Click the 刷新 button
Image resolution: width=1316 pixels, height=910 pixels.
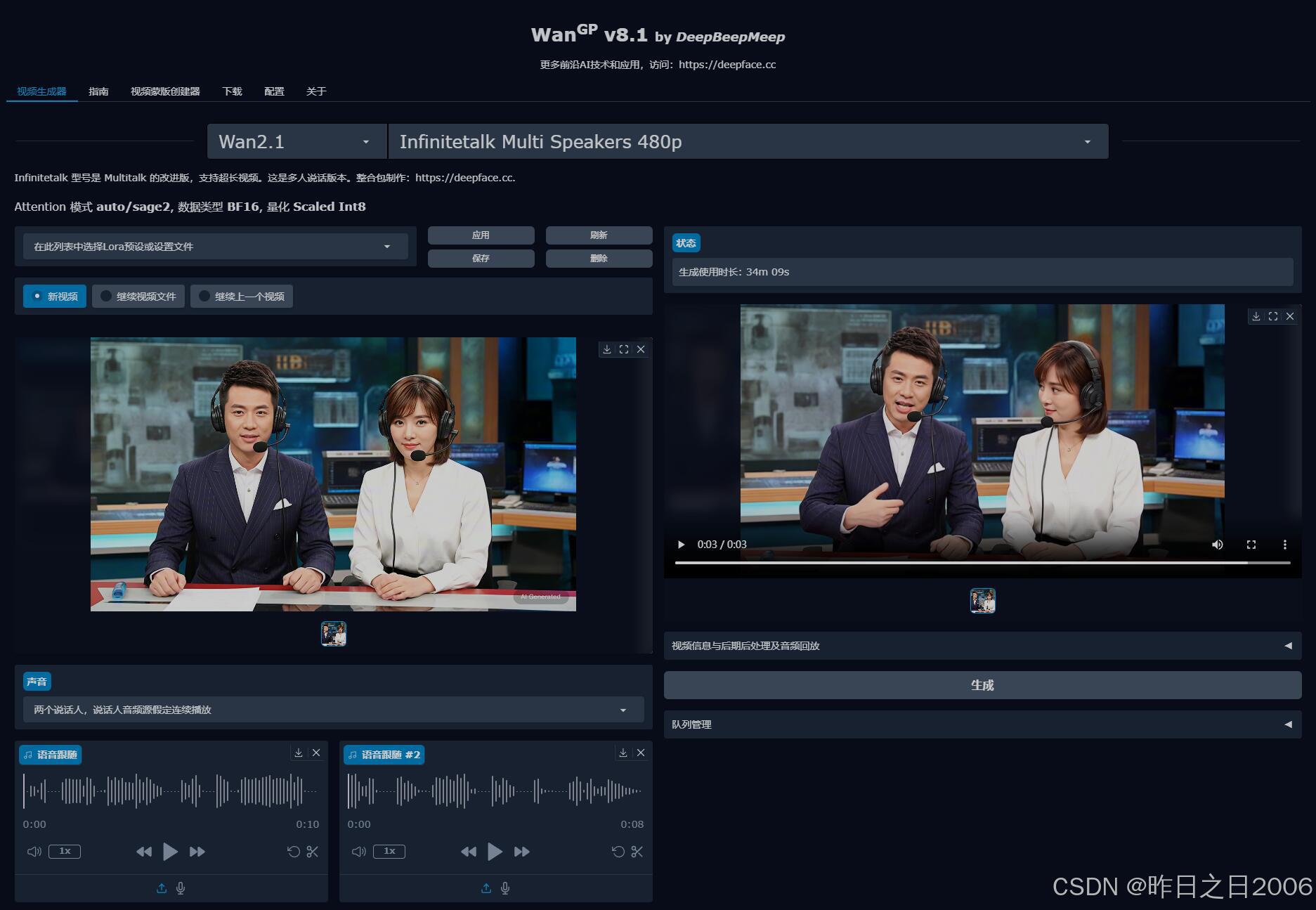[x=598, y=235]
